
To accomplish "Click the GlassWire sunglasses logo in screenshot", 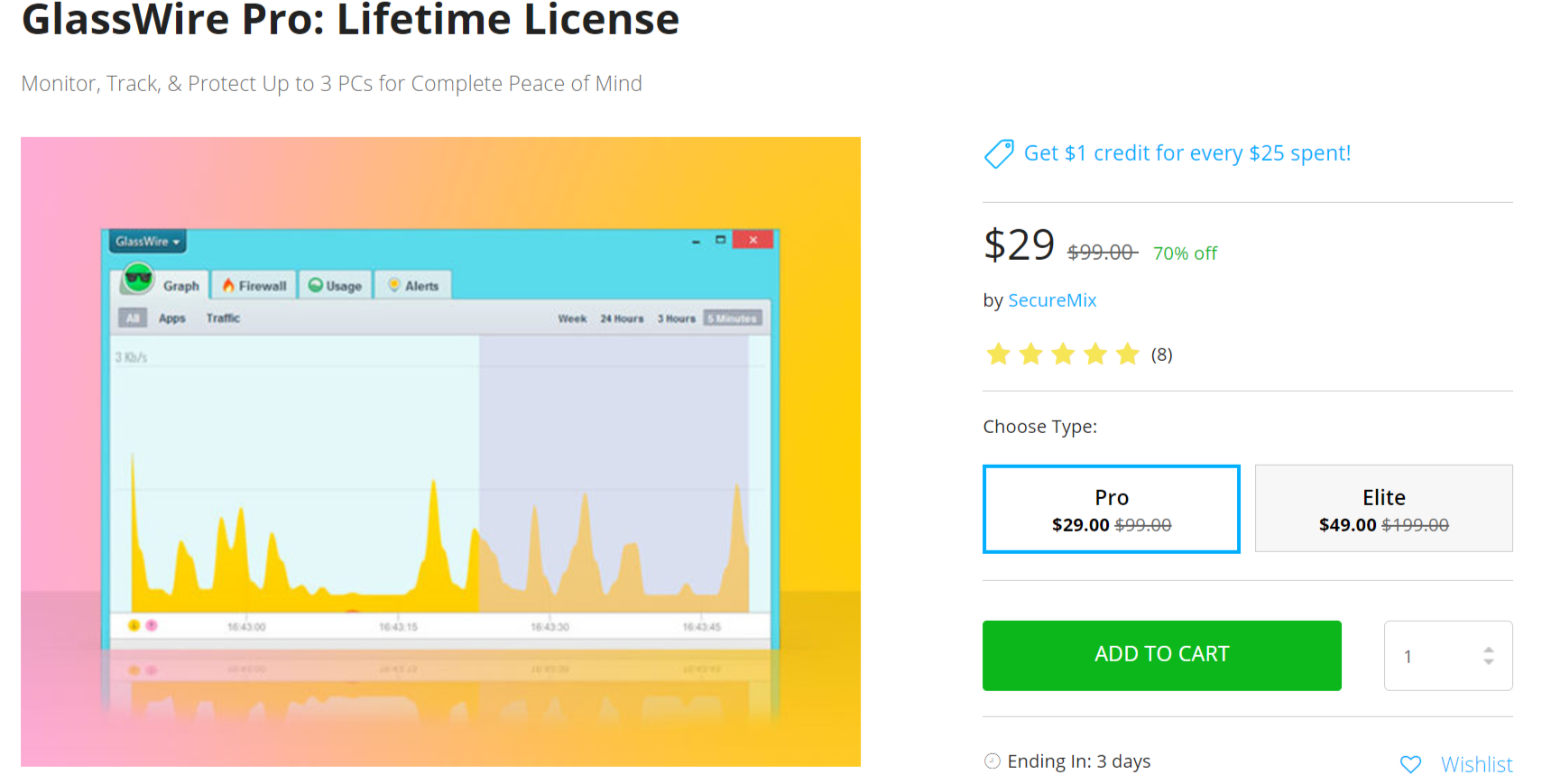I will [138, 280].
